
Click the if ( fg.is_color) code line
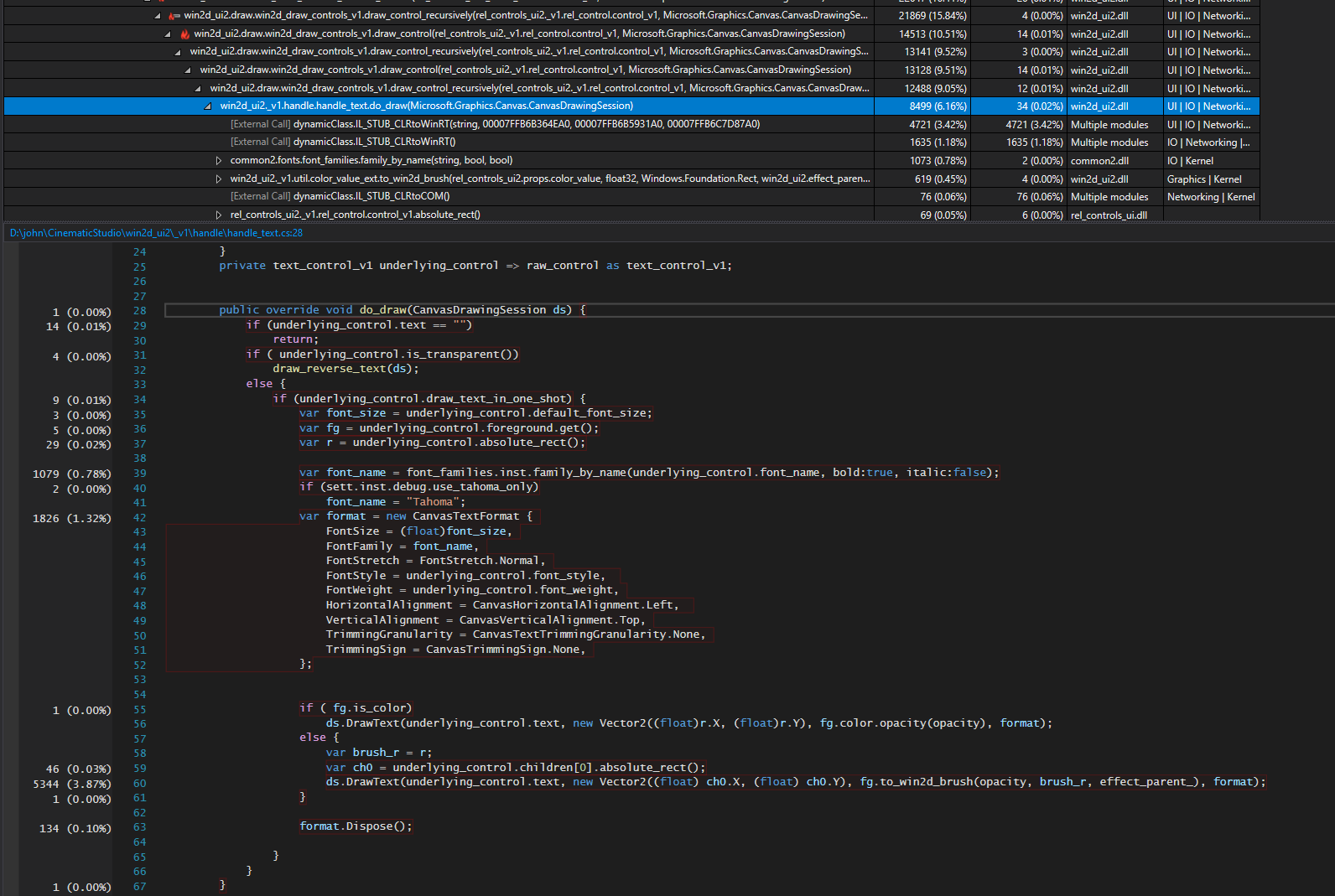click(356, 708)
